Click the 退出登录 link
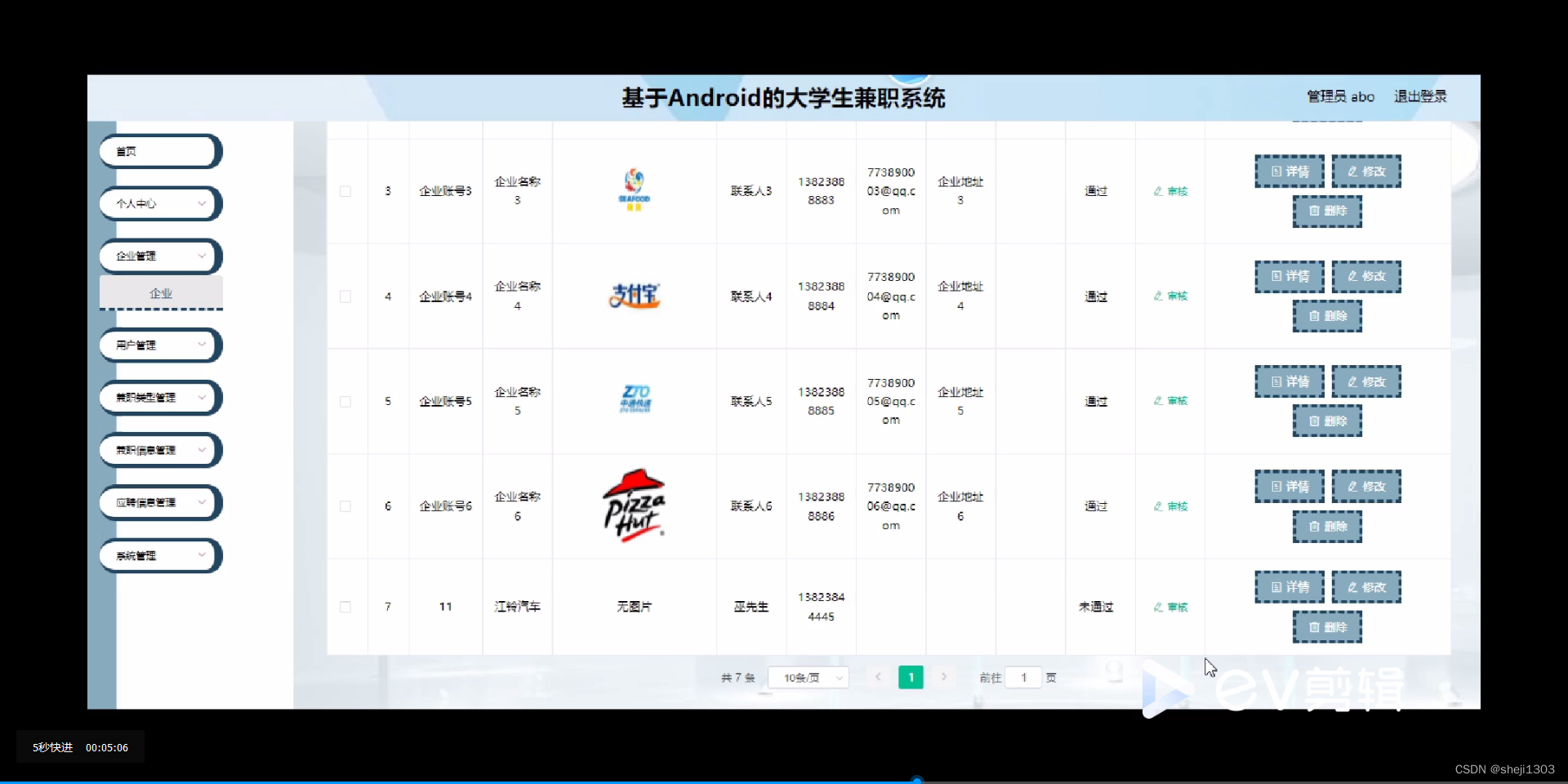Screen dimensions: 1568x784 coord(1419,96)
